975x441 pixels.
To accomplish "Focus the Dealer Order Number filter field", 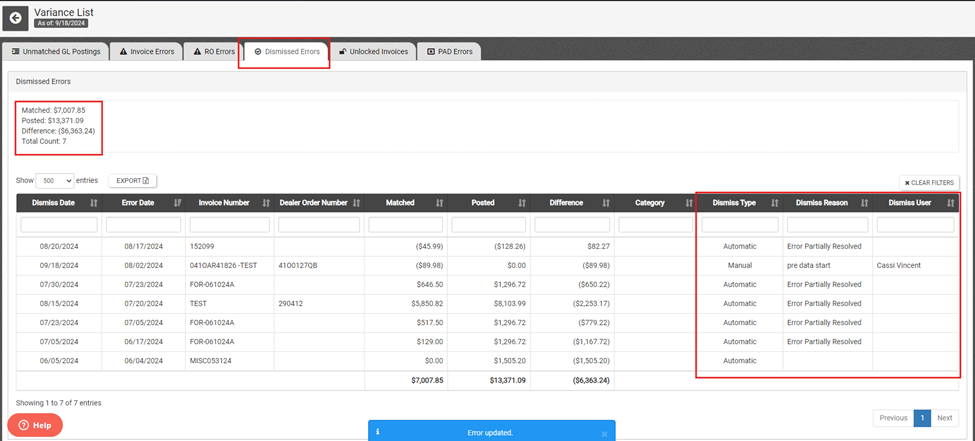I will (319, 225).
